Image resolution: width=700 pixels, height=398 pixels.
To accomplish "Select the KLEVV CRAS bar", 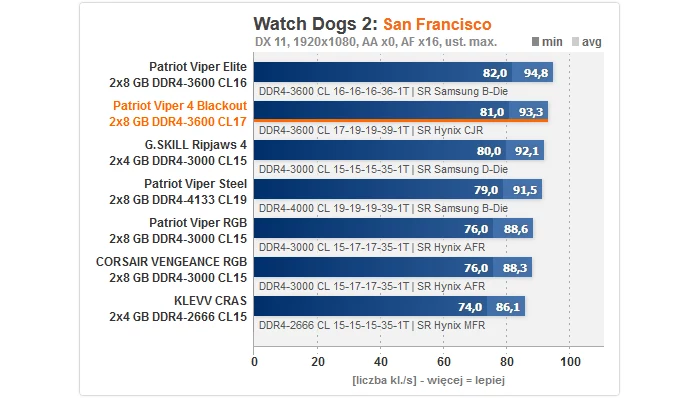I will click(389, 307).
